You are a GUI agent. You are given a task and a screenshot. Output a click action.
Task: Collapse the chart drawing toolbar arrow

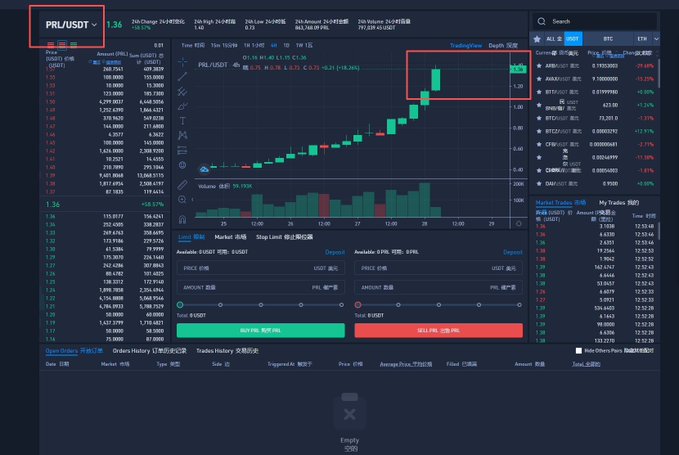(x=192, y=200)
